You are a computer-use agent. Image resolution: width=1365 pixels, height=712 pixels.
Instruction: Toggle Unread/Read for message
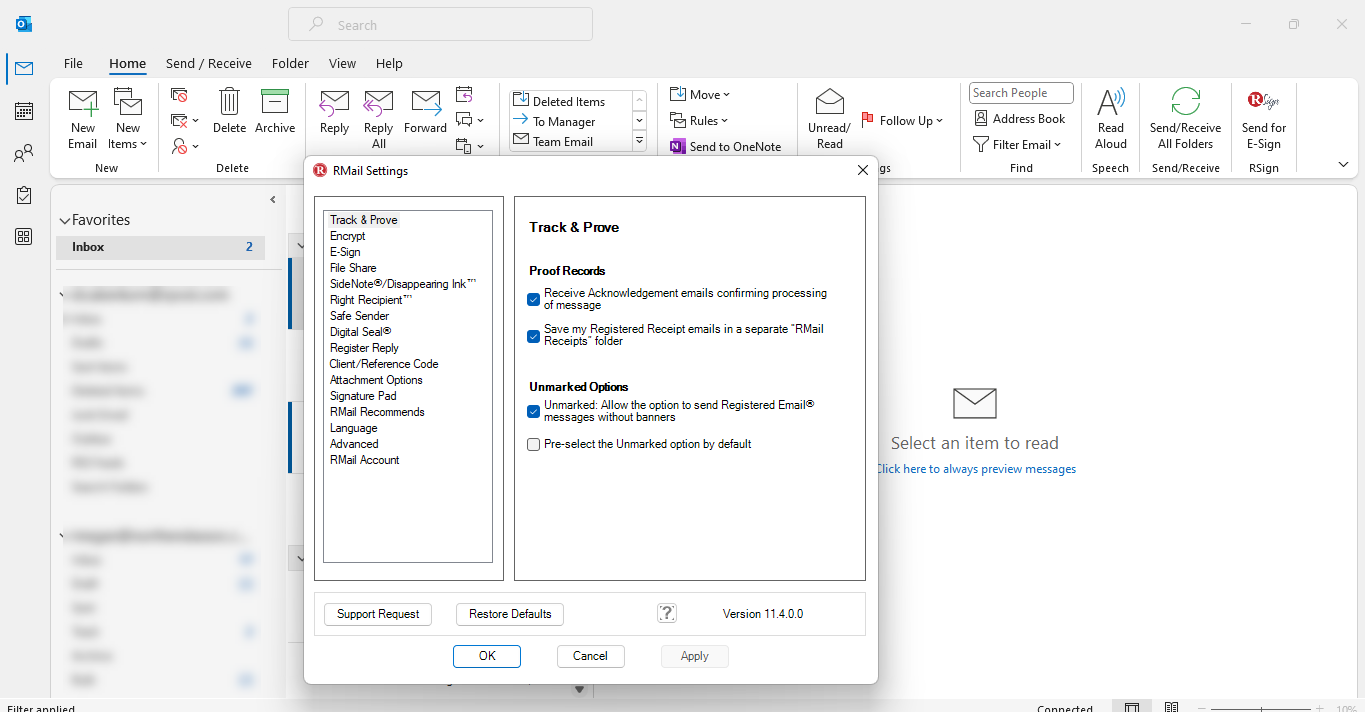pos(829,119)
